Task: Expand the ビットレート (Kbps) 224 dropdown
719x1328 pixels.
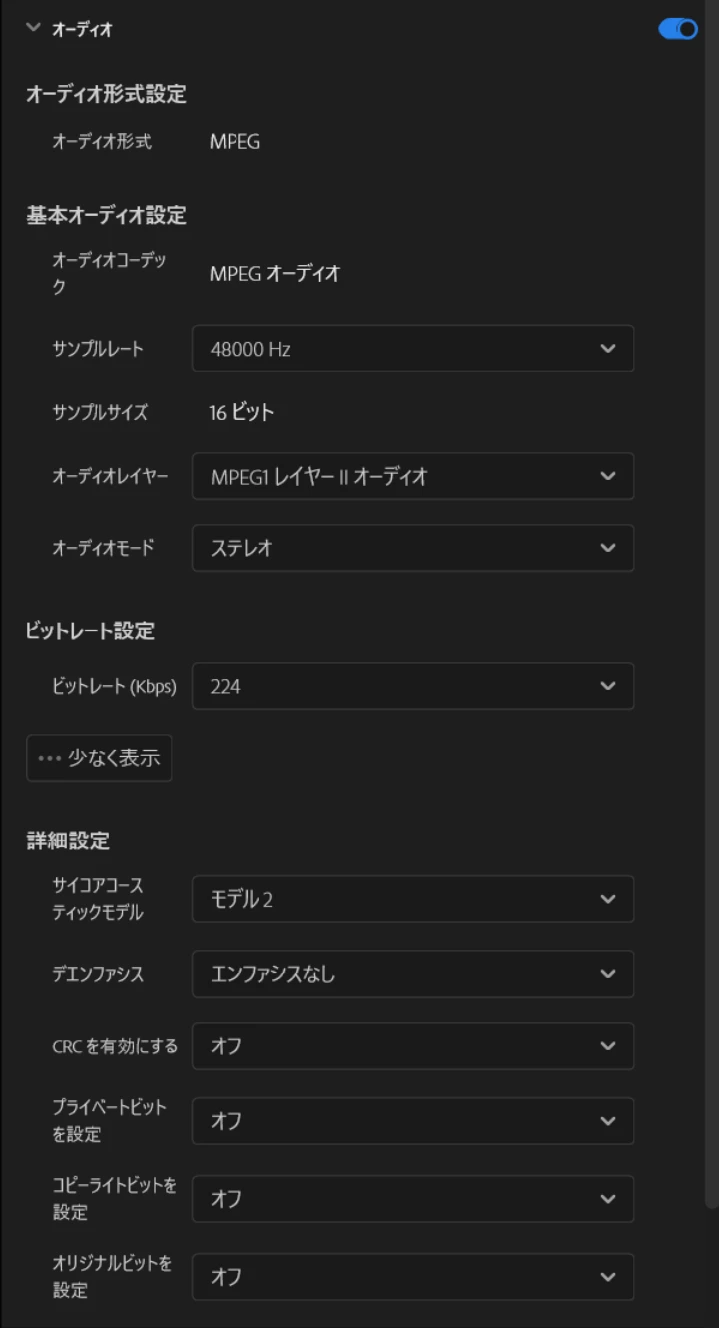Action: coord(413,686)
